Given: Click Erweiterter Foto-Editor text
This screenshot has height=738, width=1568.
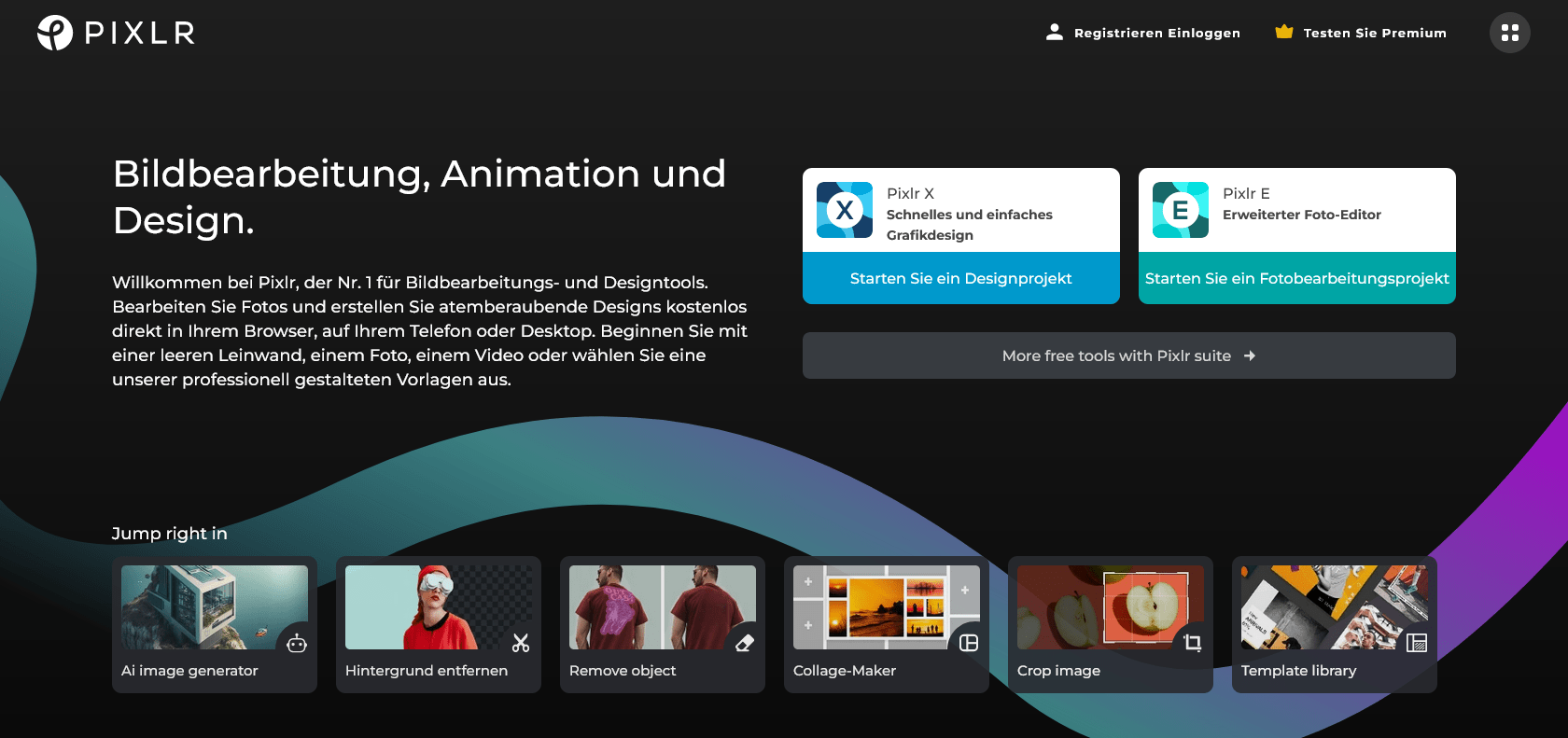Looking at the screenshot, I should pos(1302,215).
